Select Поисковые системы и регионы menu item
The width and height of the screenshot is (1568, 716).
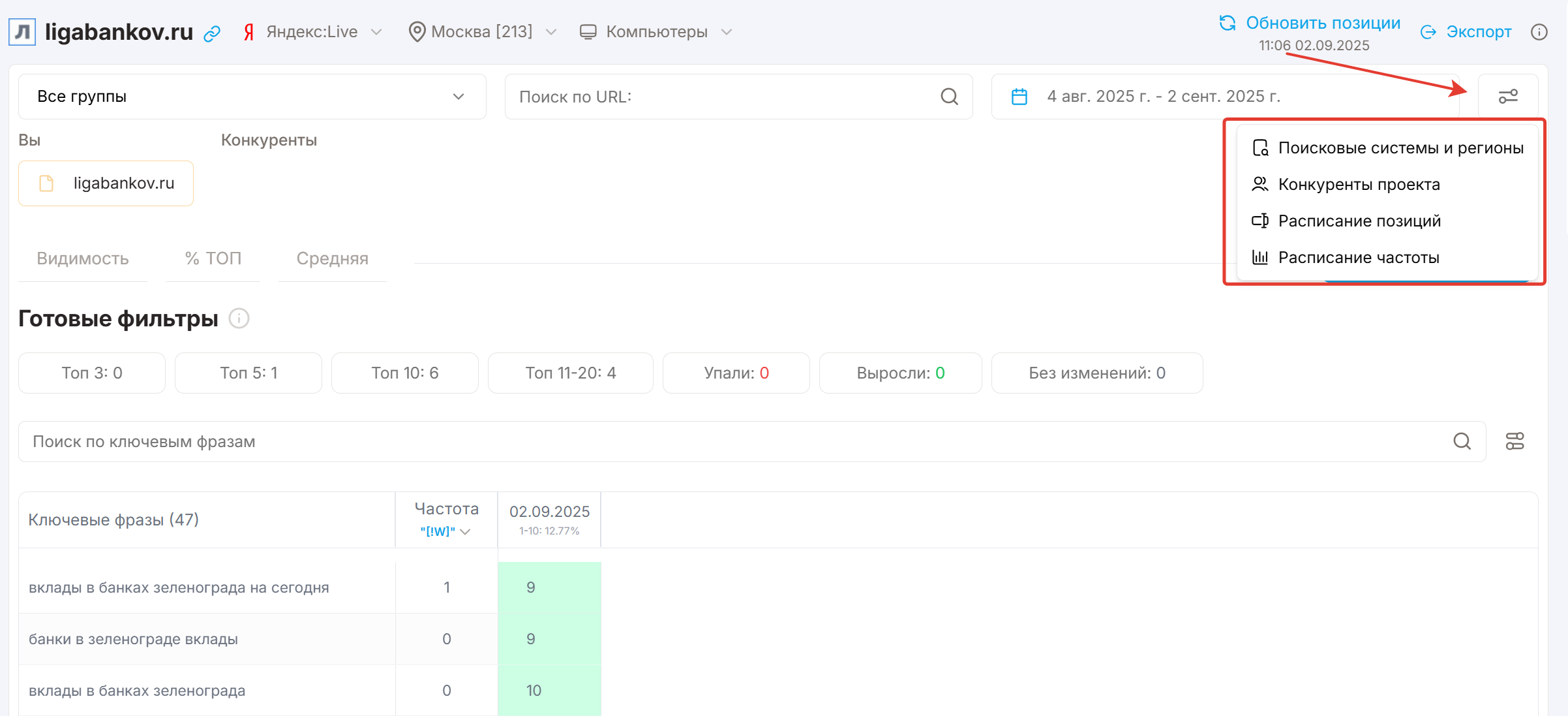click(1387, 148)
